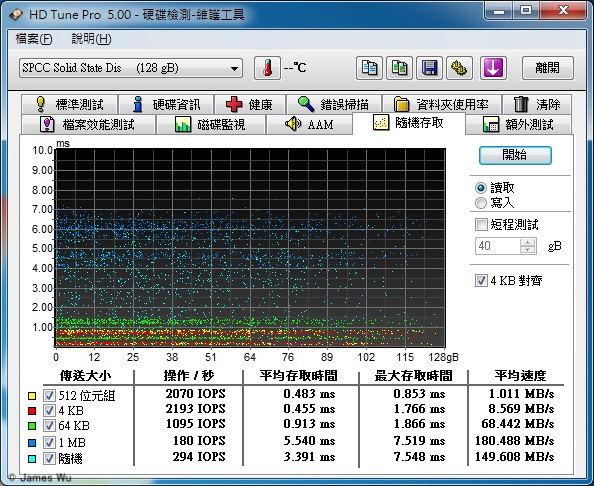
Task: Open the 健康 tab with red cross
Action: 249,104
